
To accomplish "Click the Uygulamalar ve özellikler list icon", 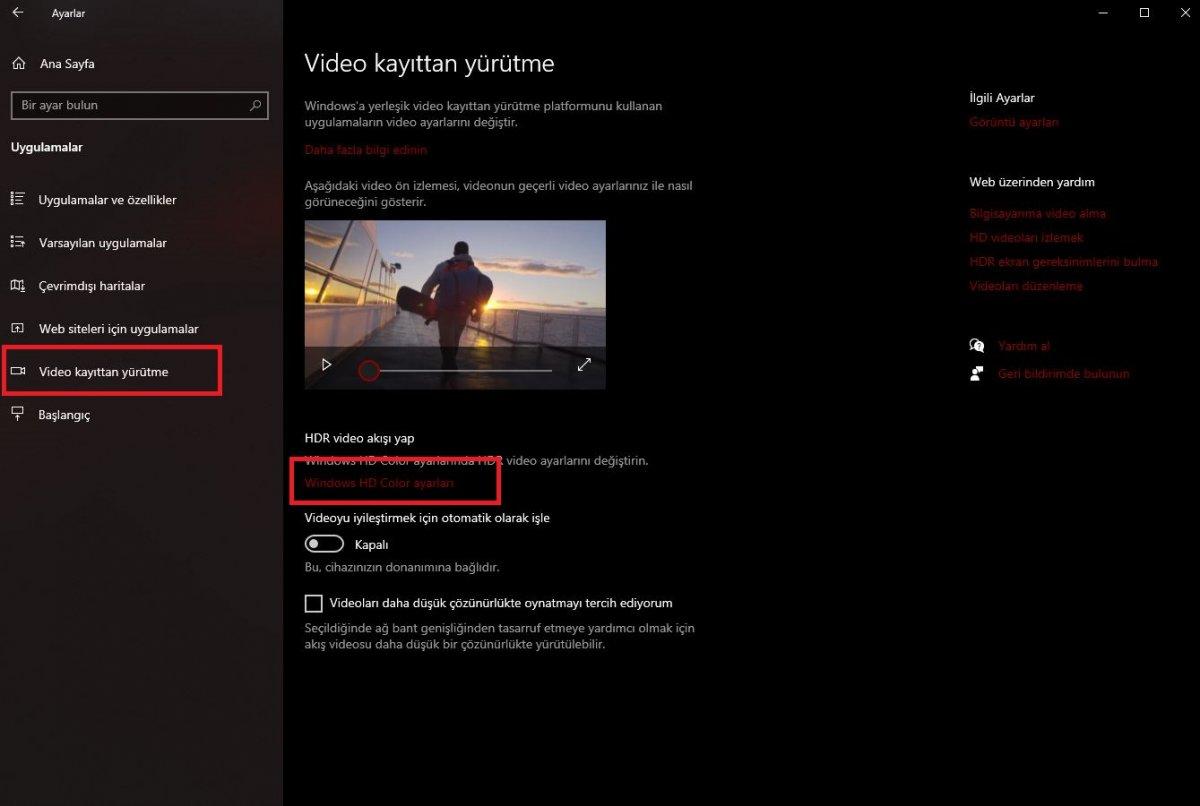I will click(19, 200).
